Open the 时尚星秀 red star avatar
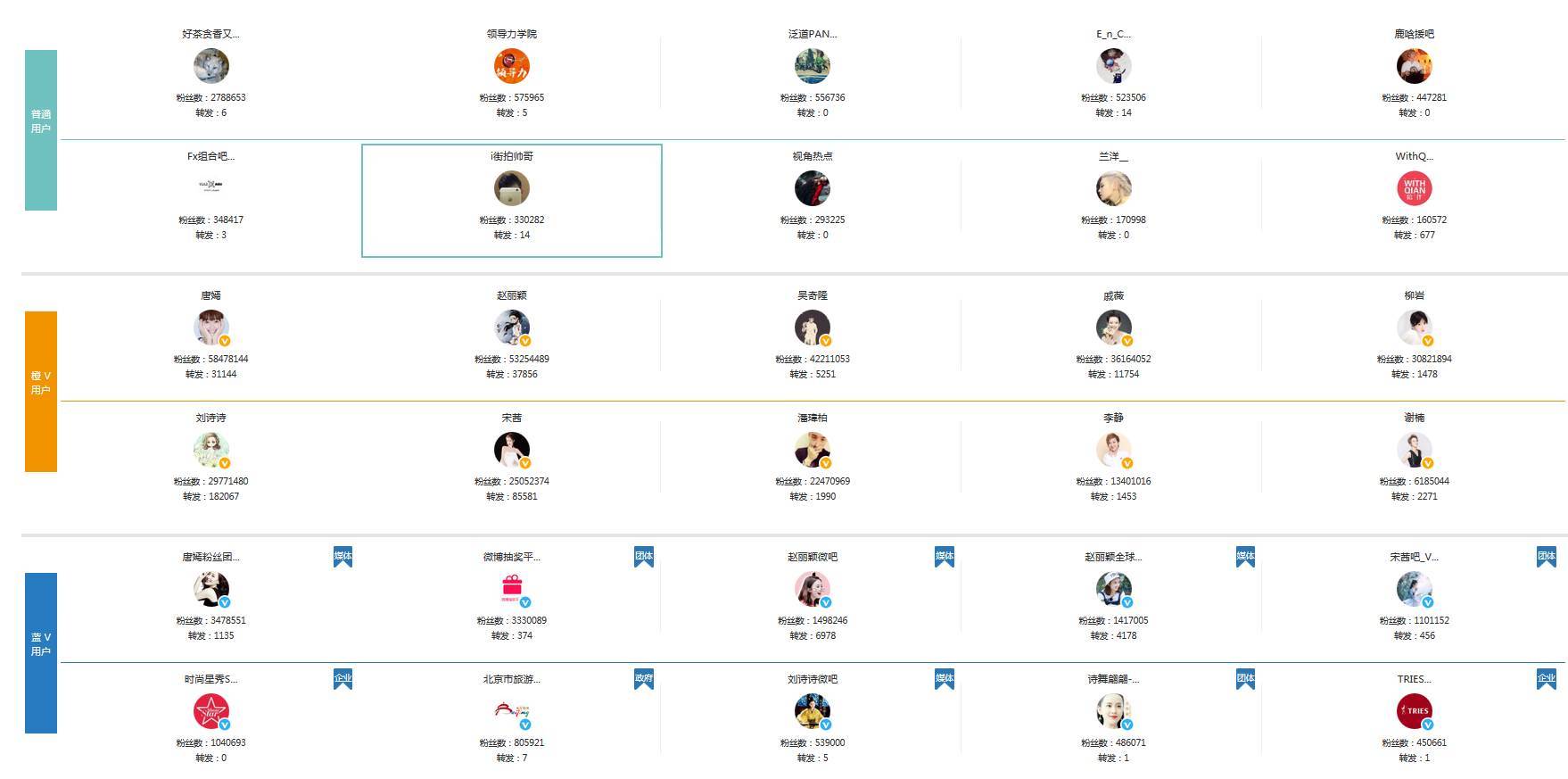 tap(210, 711)
